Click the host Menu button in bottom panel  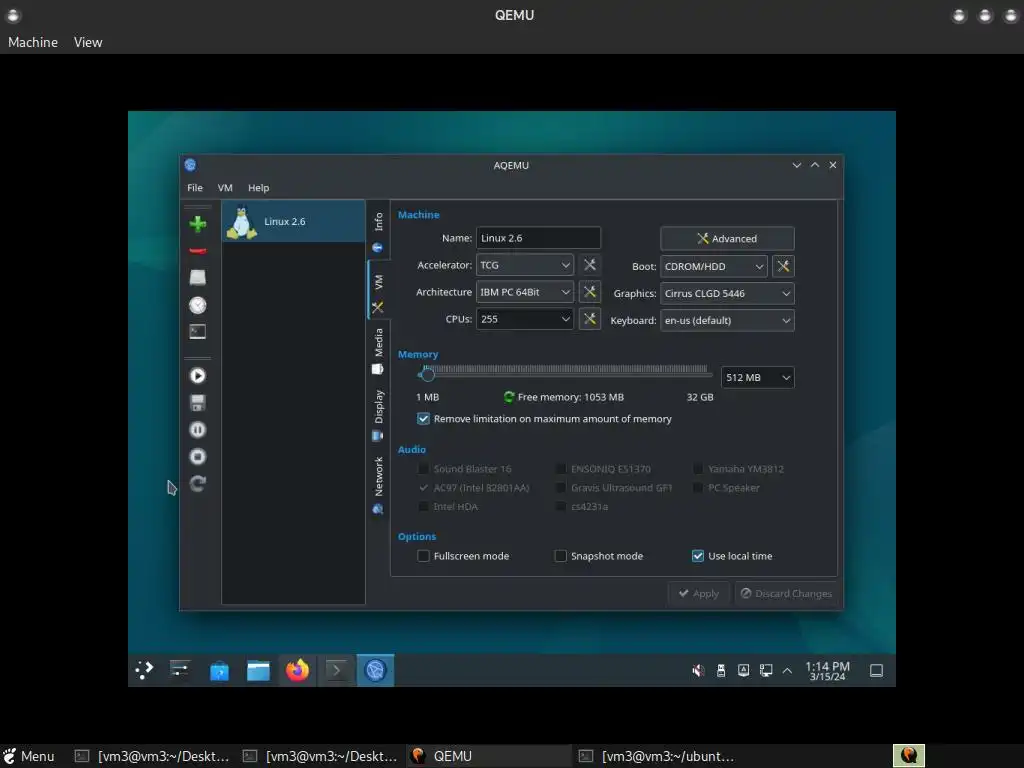(29, 756)
